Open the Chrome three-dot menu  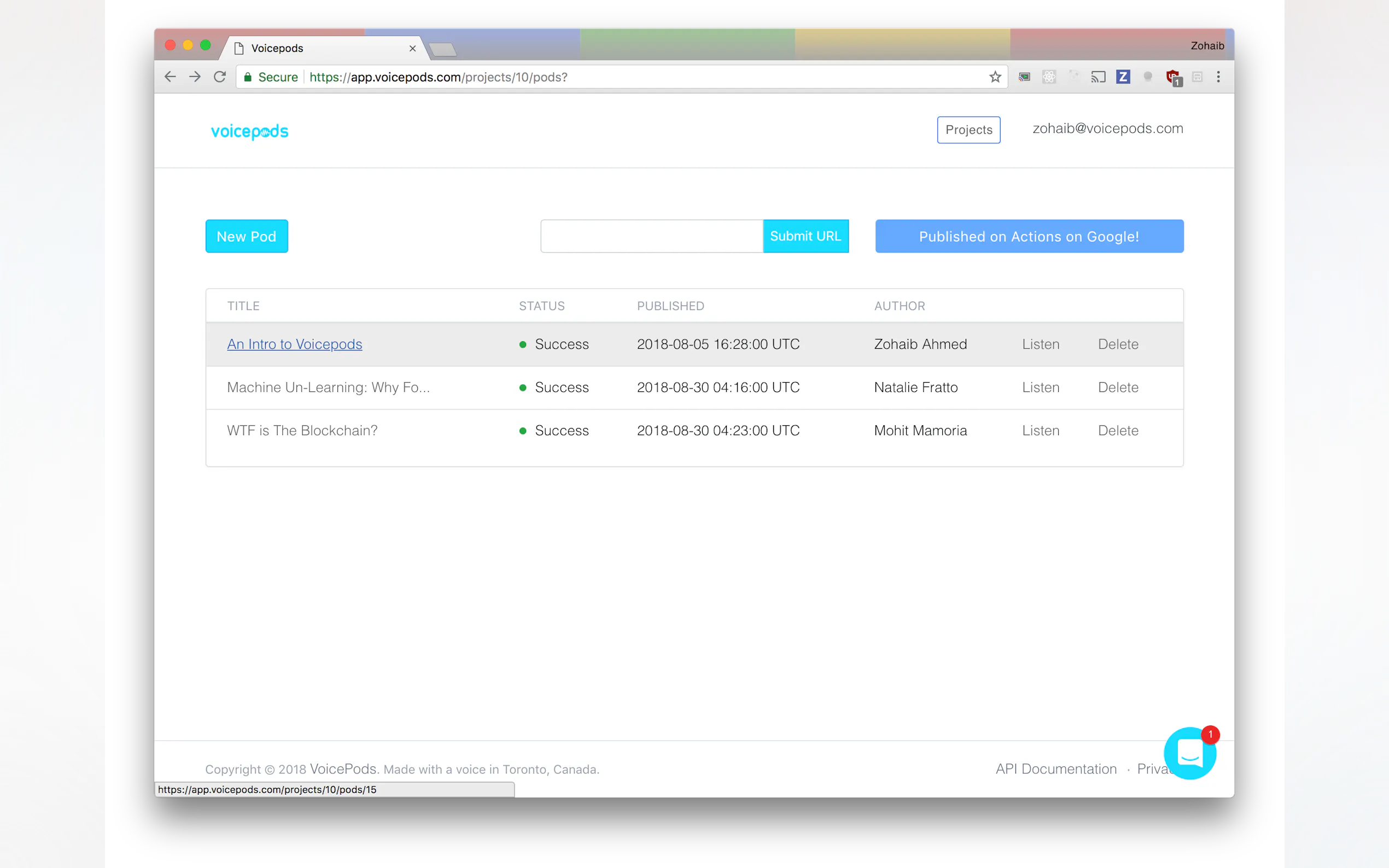click(x=1218, y=77)
